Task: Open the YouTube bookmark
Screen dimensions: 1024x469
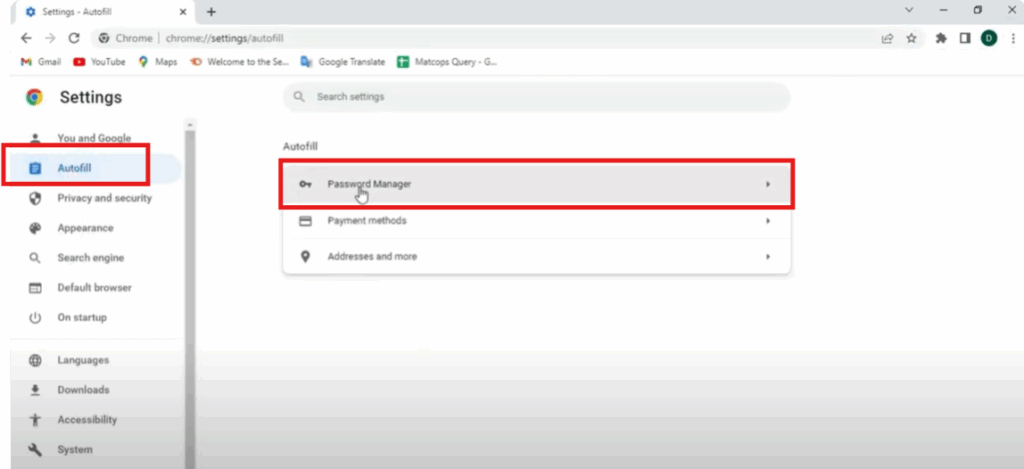Action: click(x=99, y=62)
